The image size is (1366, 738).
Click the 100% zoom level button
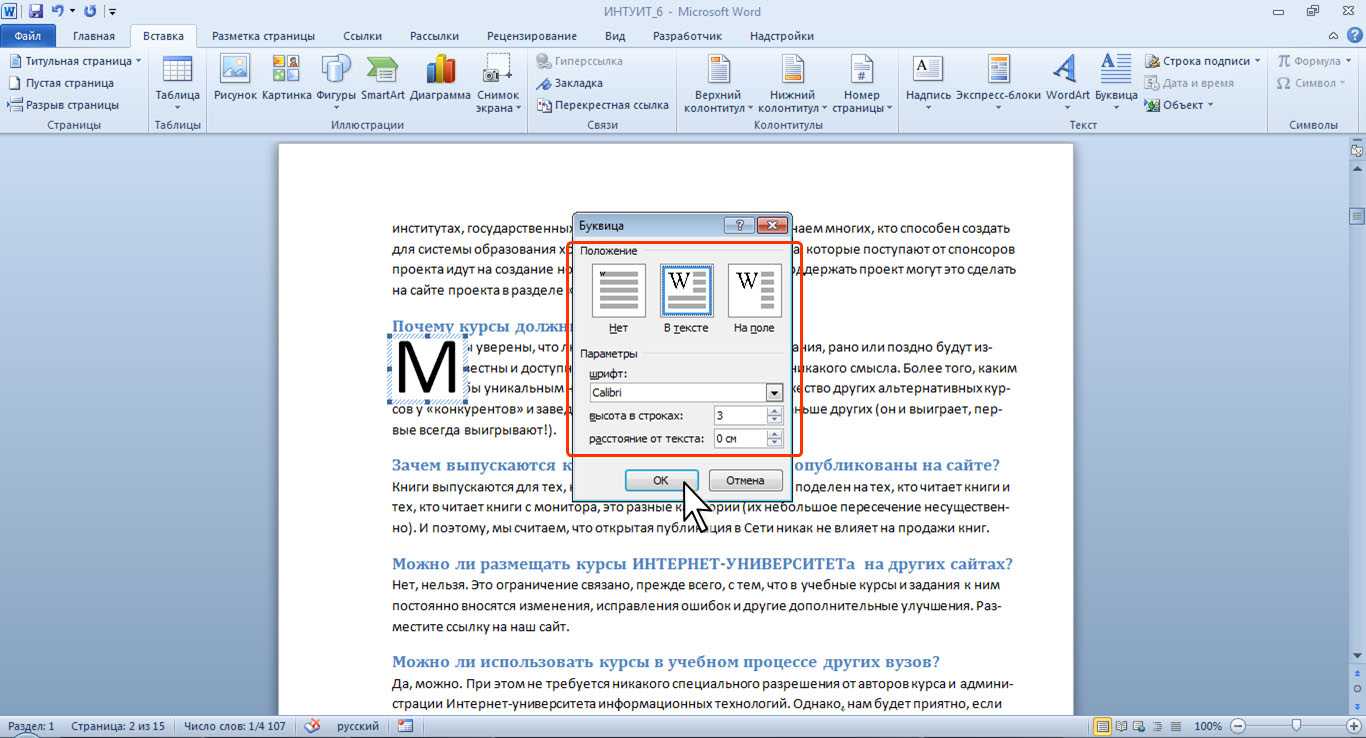(x=1208, y=726)
